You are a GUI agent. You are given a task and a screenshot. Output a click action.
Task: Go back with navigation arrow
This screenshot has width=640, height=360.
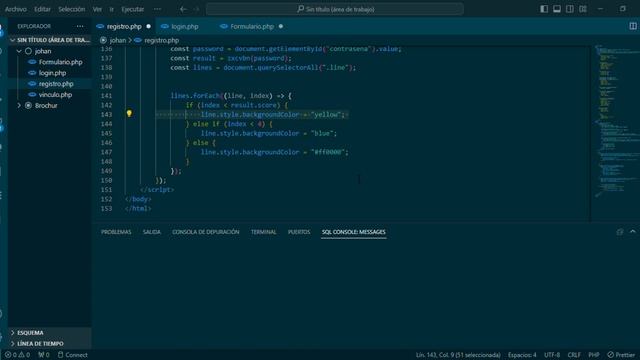183,9
